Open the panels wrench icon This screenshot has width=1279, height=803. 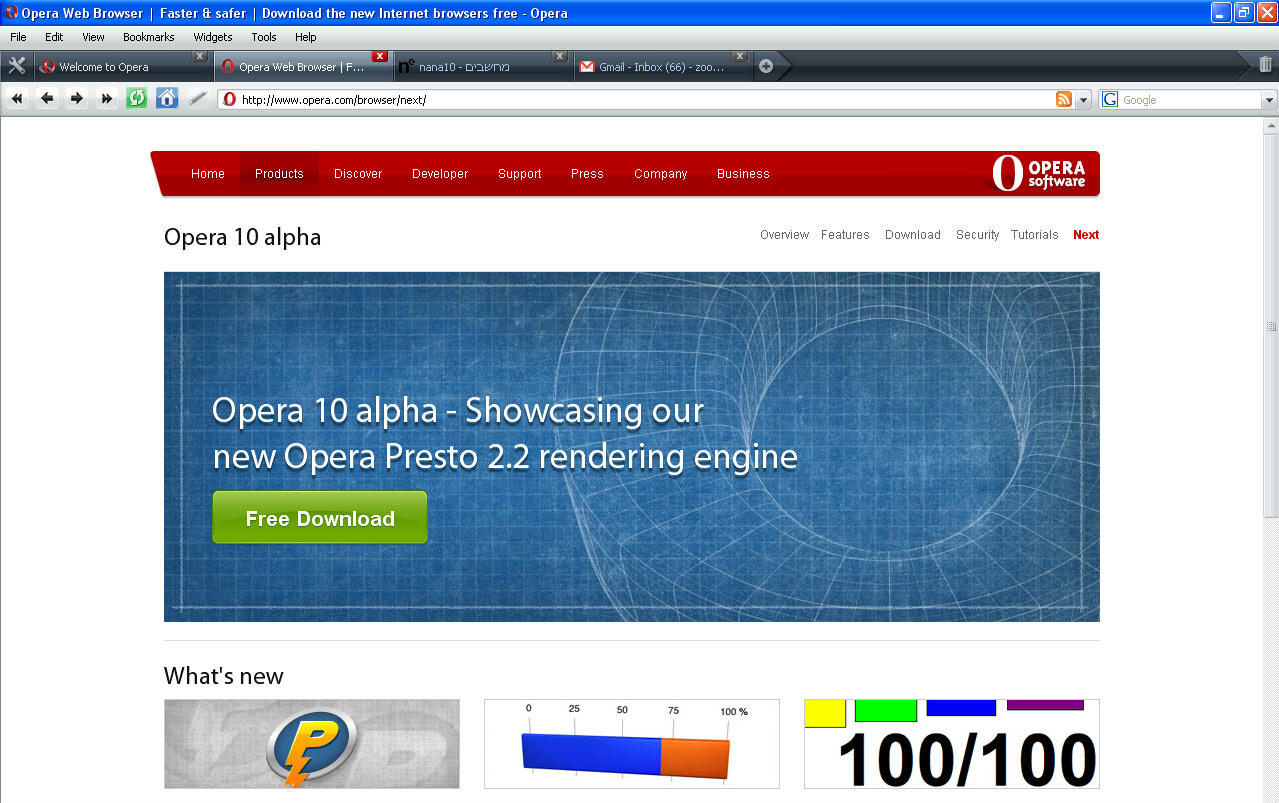pos(17,66)
